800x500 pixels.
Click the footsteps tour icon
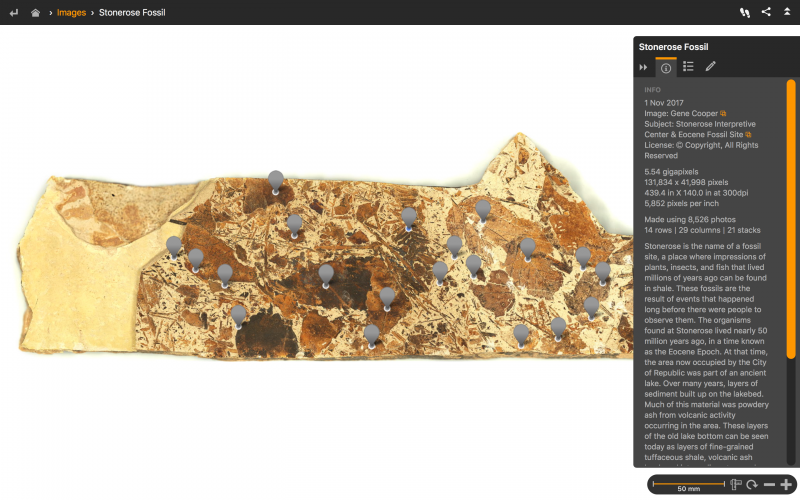(744, 13)
